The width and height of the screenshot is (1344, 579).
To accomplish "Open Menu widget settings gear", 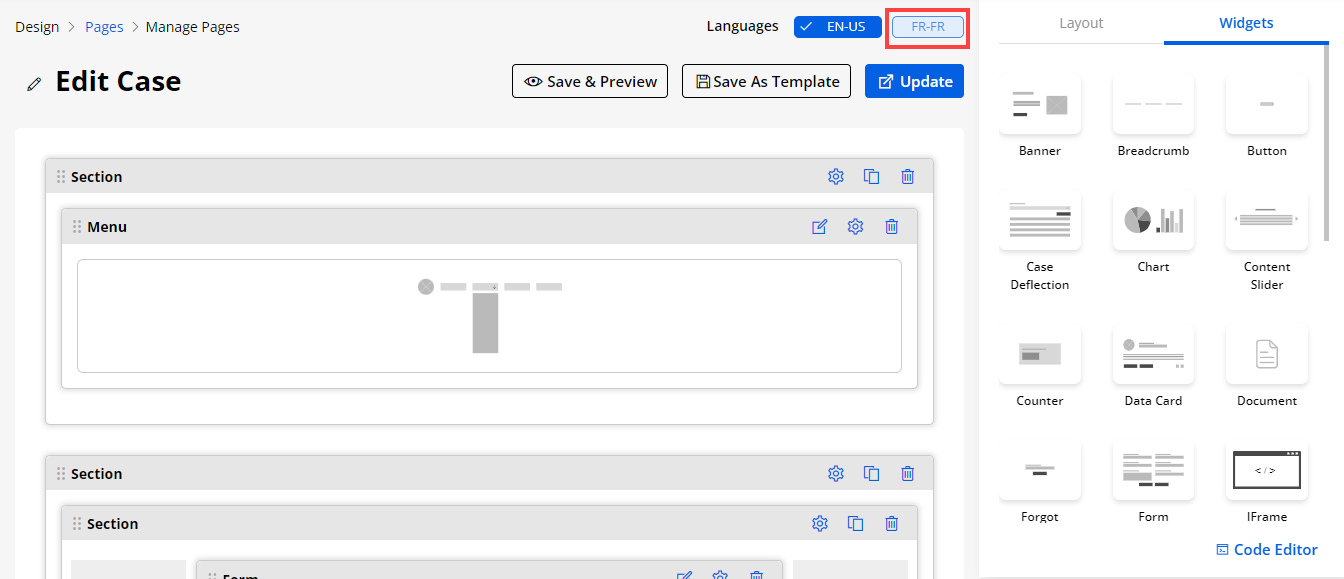I will click(855, 227).
